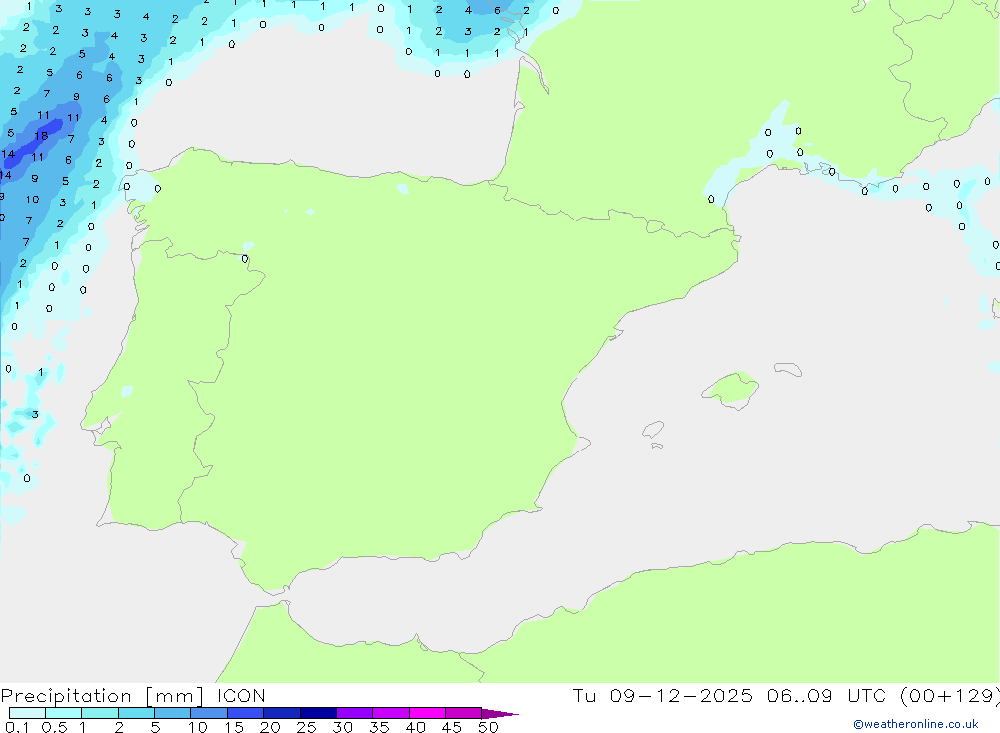Click the 10–15 mm blue legend swatch
The image size is (1000, 733).
point(209,713)
